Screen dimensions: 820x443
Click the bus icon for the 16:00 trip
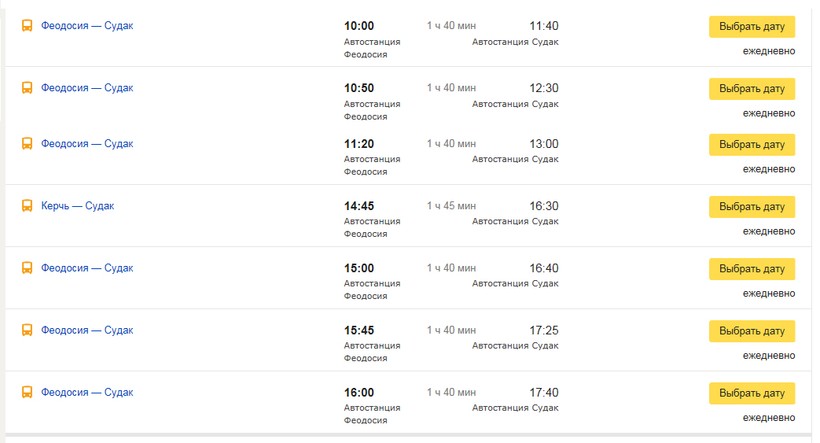pos(27,392)
